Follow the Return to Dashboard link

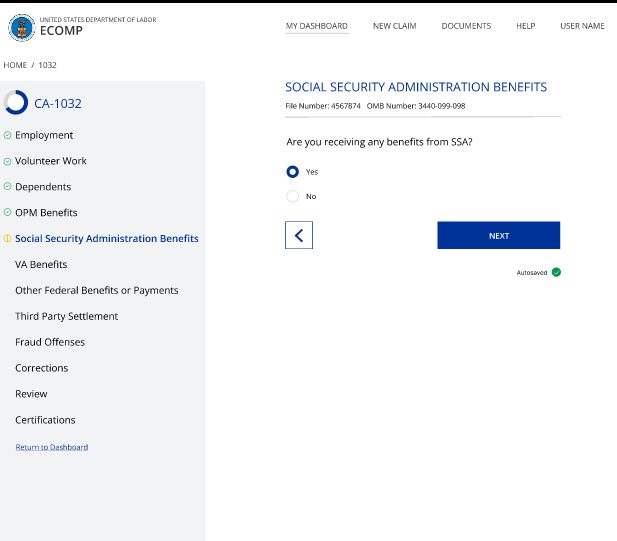(x=52, y=447)
